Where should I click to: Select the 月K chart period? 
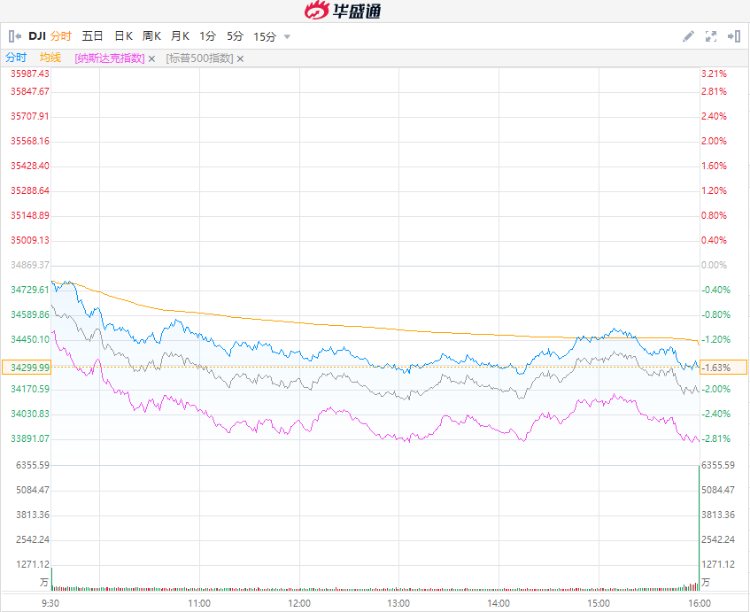click(180, 36)
